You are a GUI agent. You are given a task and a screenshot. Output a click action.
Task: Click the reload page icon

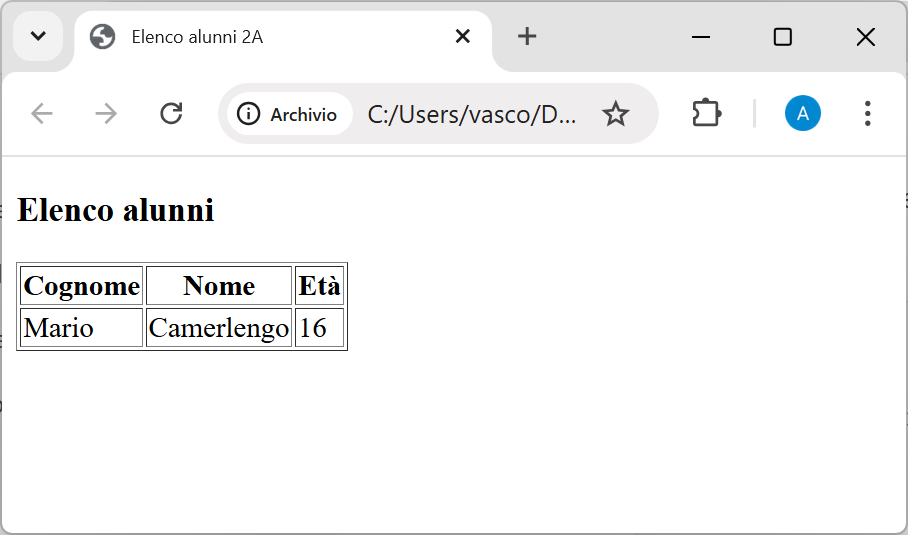point(171,113)
